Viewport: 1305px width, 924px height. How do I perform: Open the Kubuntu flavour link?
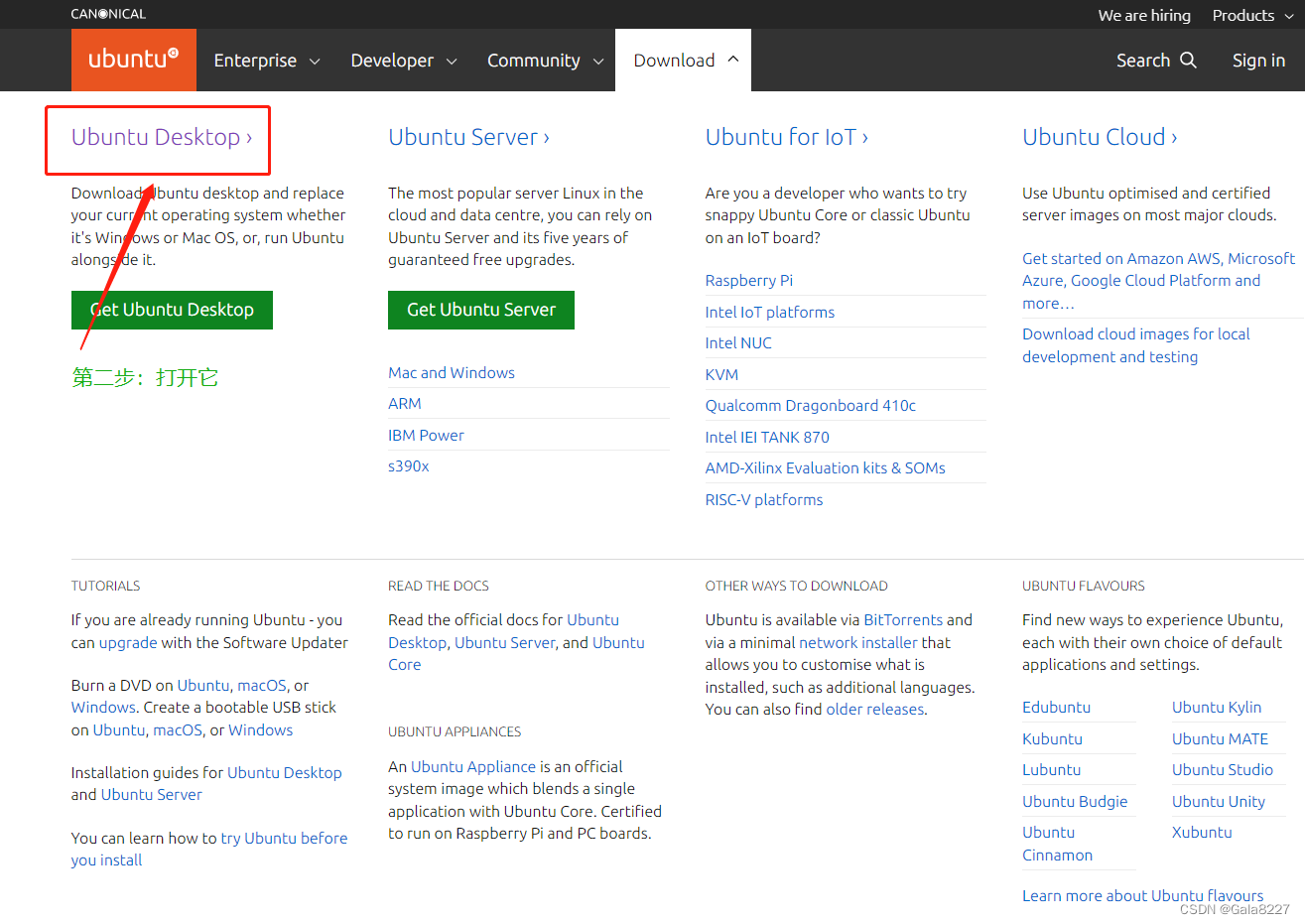pos(1052,738)
